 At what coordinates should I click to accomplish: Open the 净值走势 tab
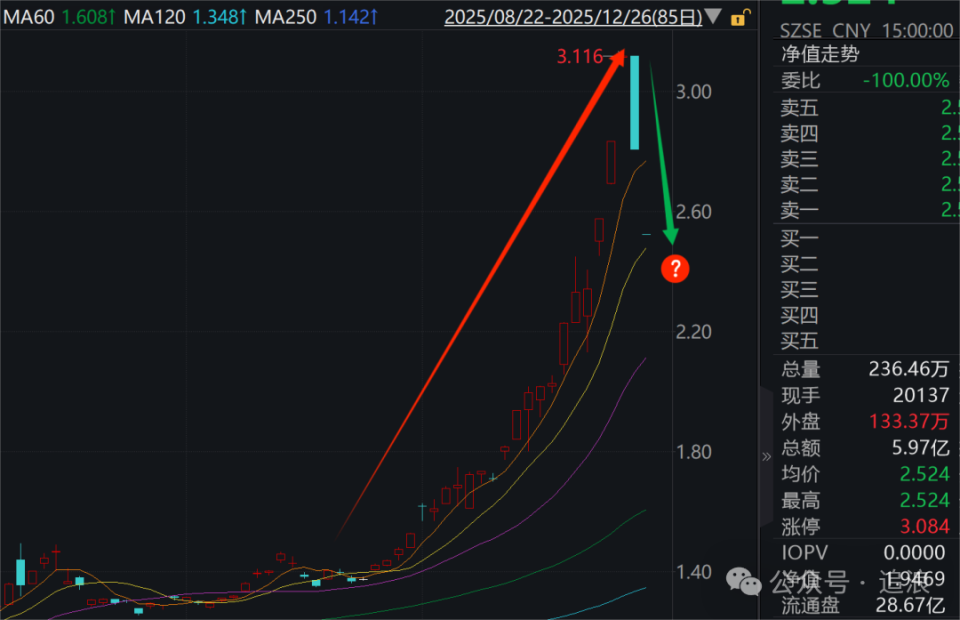click(820, 54)
